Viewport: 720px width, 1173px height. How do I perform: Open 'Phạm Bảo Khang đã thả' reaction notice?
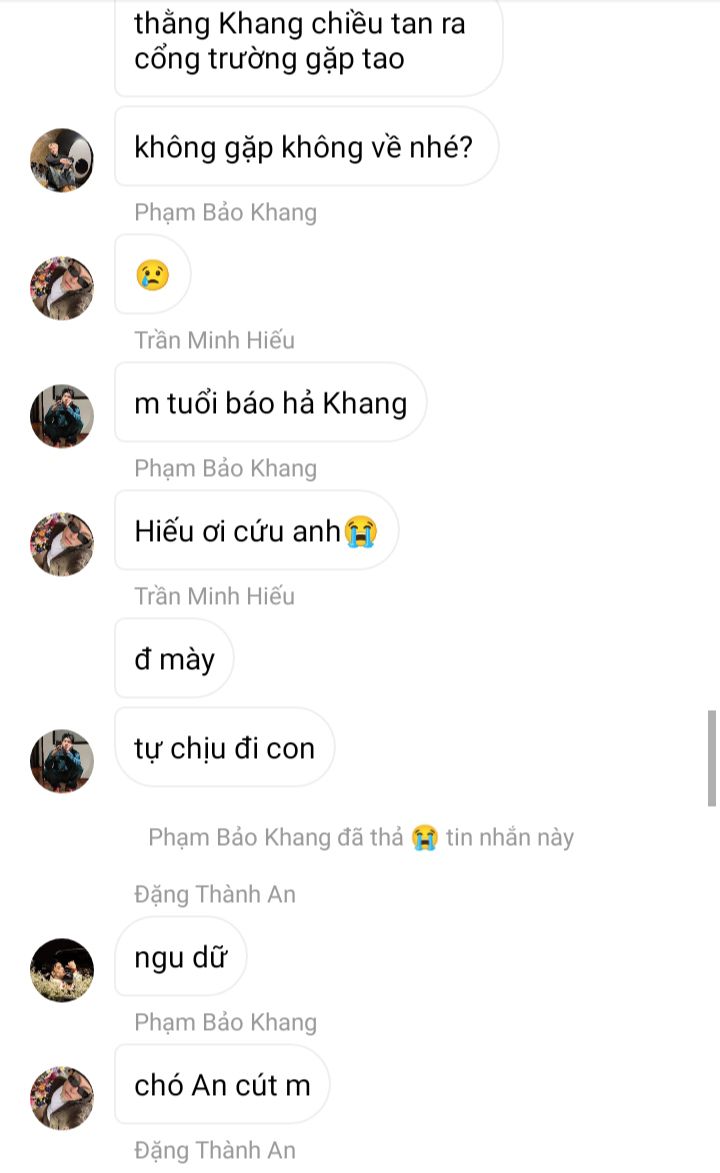pyautogui.click(x=361, y=837)
